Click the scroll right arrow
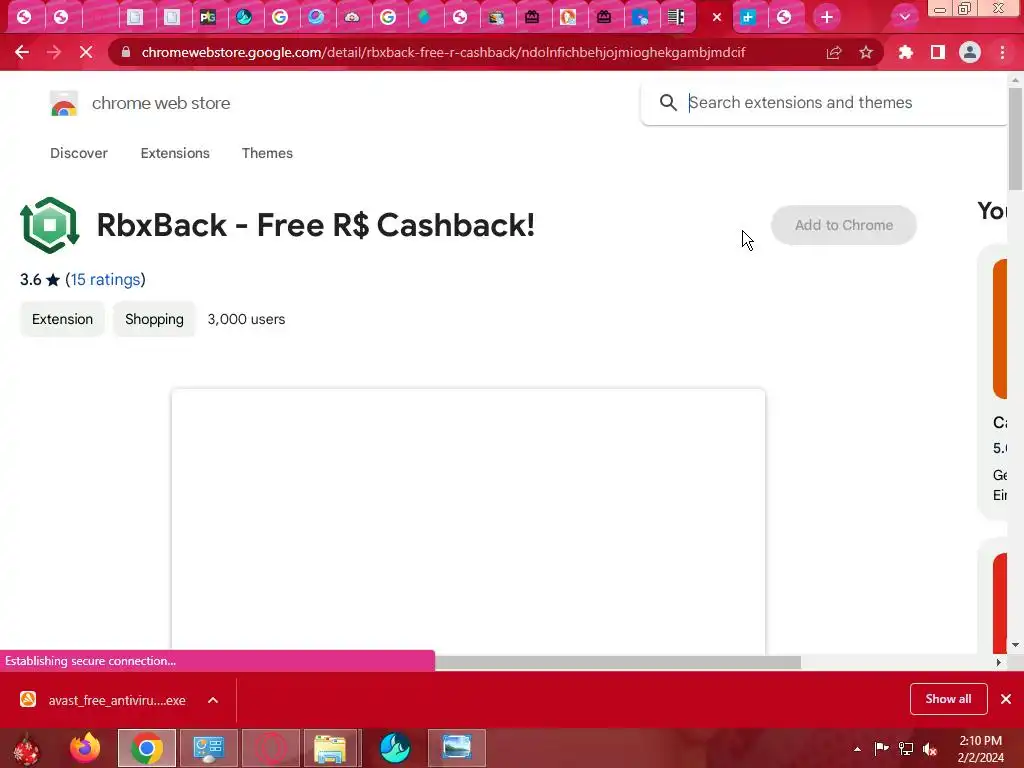 click(998, 662)
